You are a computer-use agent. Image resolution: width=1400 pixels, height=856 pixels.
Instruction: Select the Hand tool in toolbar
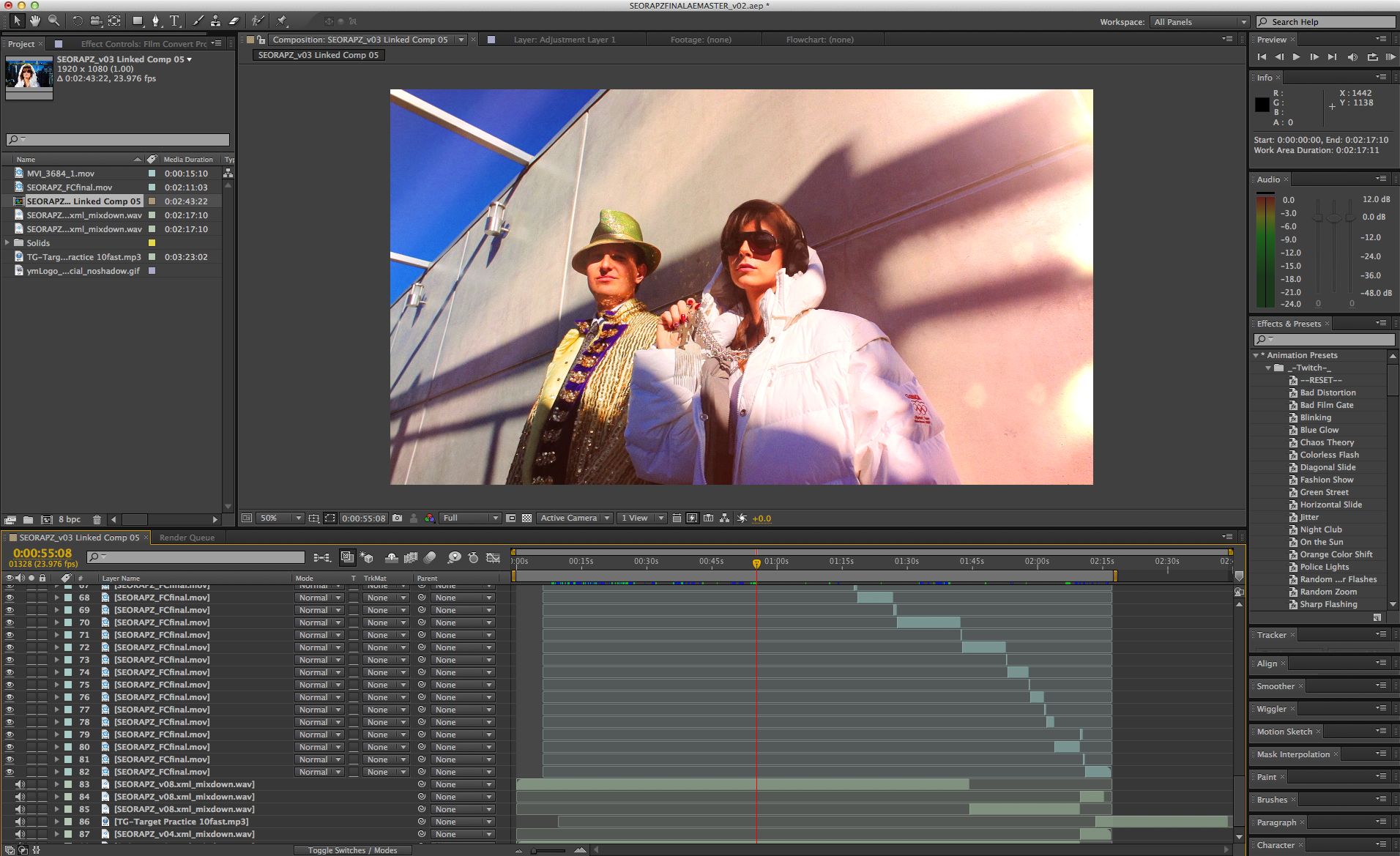(x=34, y=21)
